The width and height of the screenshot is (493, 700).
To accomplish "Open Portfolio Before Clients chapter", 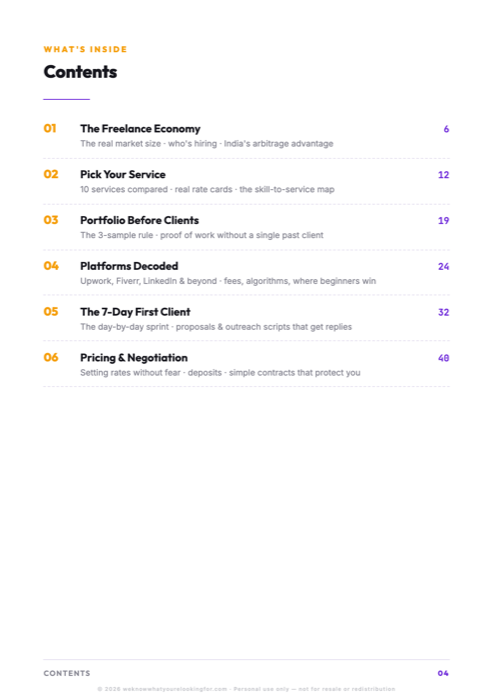I will tap(139, 220).
